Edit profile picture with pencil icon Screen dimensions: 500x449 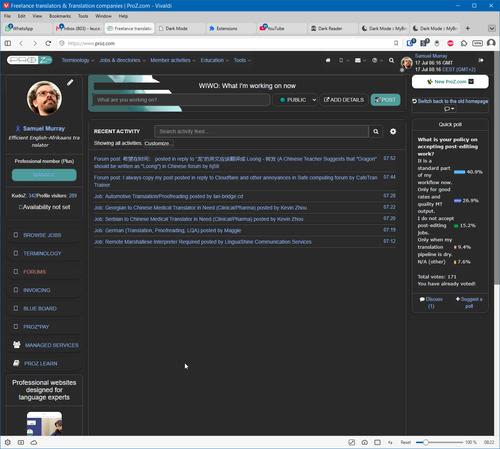pyautogui.click(x=70, y=82)
